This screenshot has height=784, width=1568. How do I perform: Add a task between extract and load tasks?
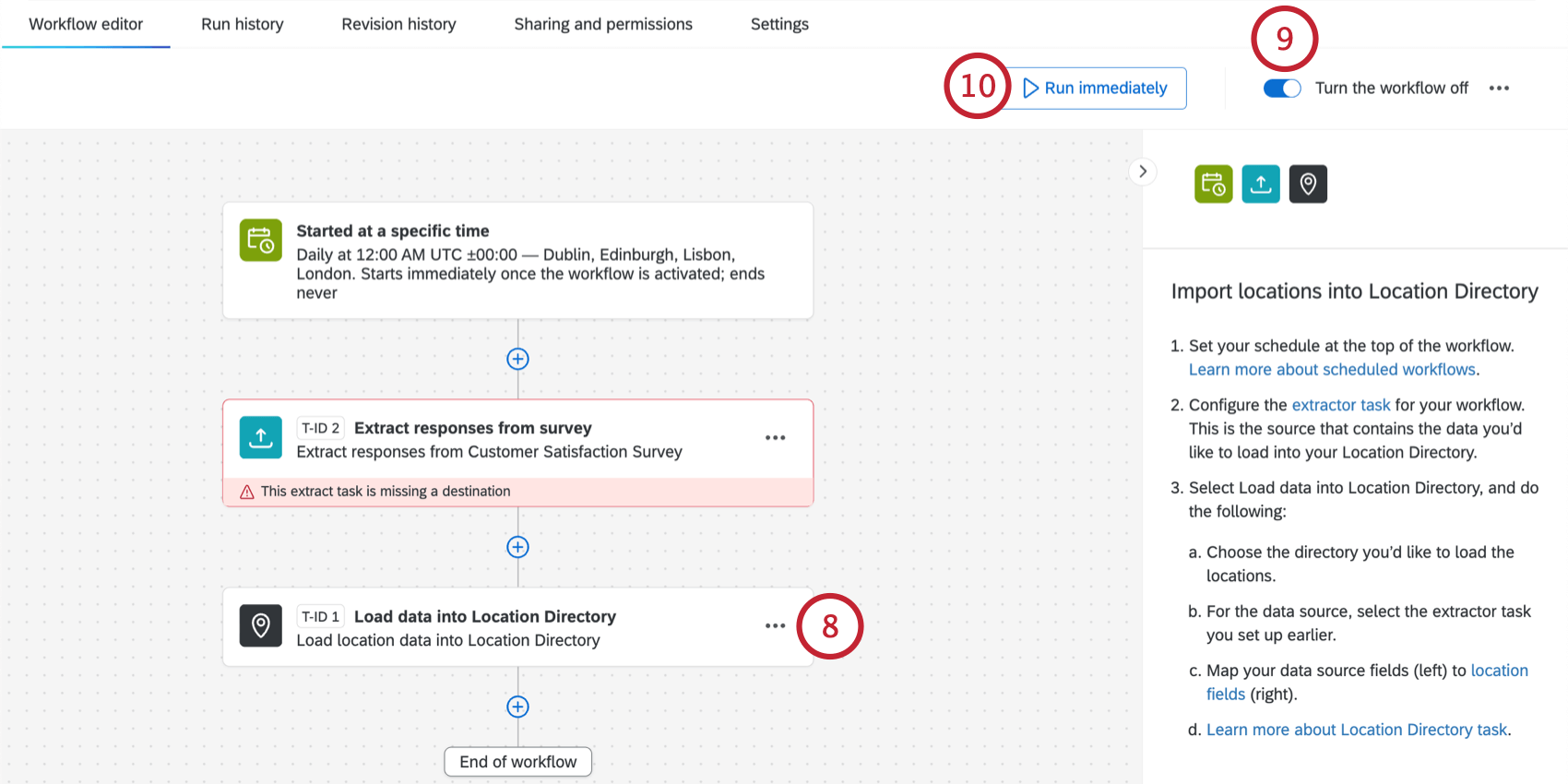pyautogui.click(x=517, y=547)
